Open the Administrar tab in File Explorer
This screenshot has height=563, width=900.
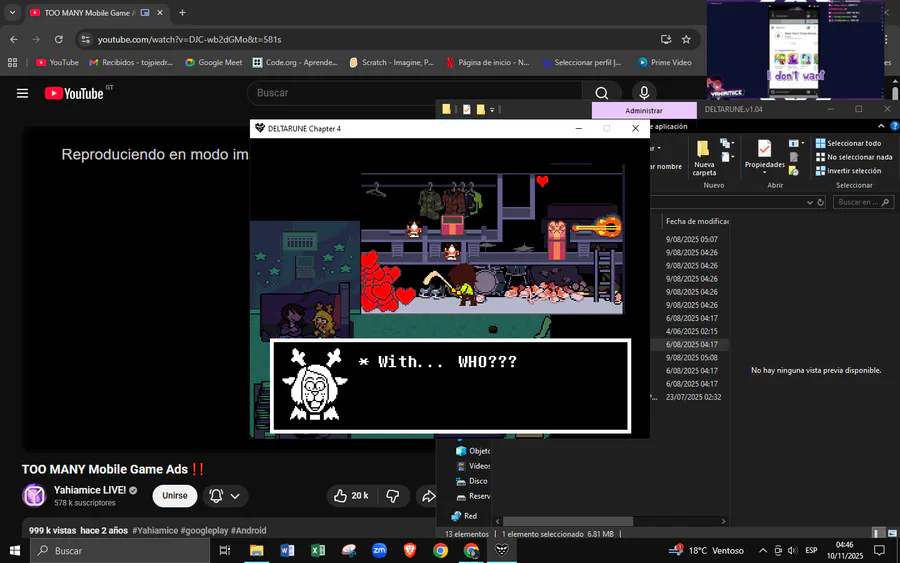(x=644, y=110)
